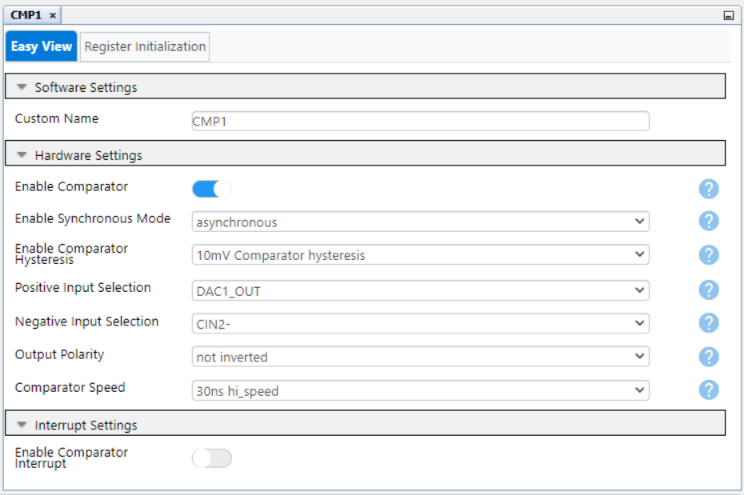Open help for Enable Comparator
The height and width of the screenshot is (495, 744).
click(x=708, y=189)
